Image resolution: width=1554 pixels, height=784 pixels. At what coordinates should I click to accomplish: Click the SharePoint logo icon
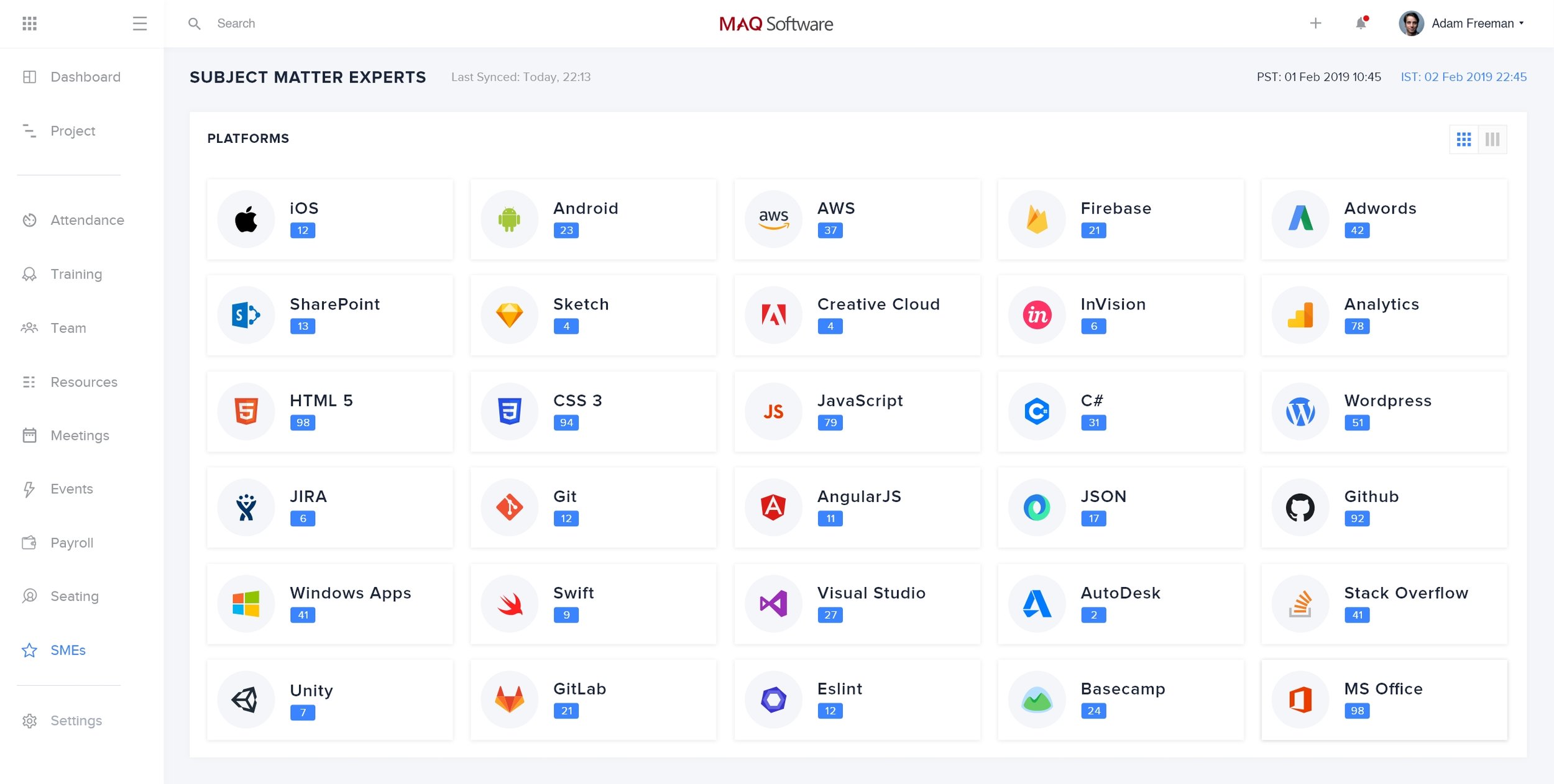246,315
